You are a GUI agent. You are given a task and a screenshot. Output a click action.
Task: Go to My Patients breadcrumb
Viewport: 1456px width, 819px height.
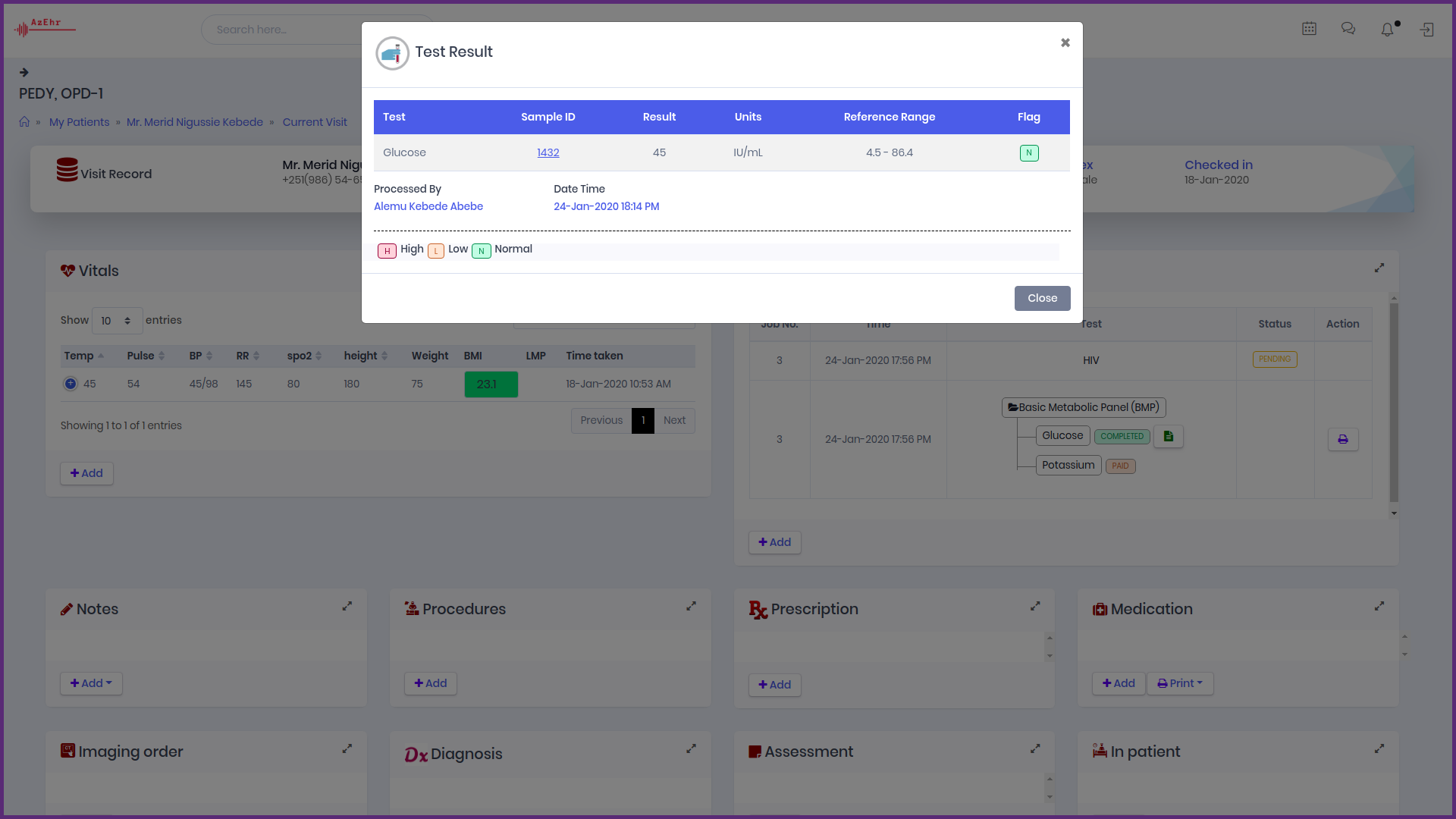coord(79,122)
